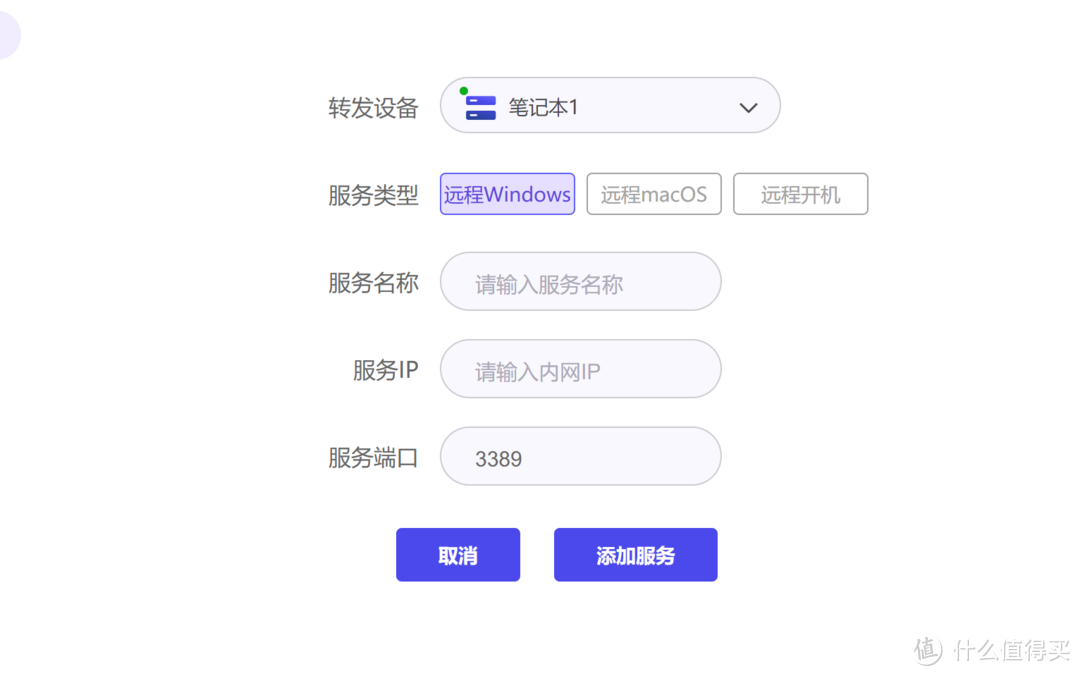Open the device list showing 笔记本1
The width and height of the screenshot is (1080, 676).
tap(610, 105)
